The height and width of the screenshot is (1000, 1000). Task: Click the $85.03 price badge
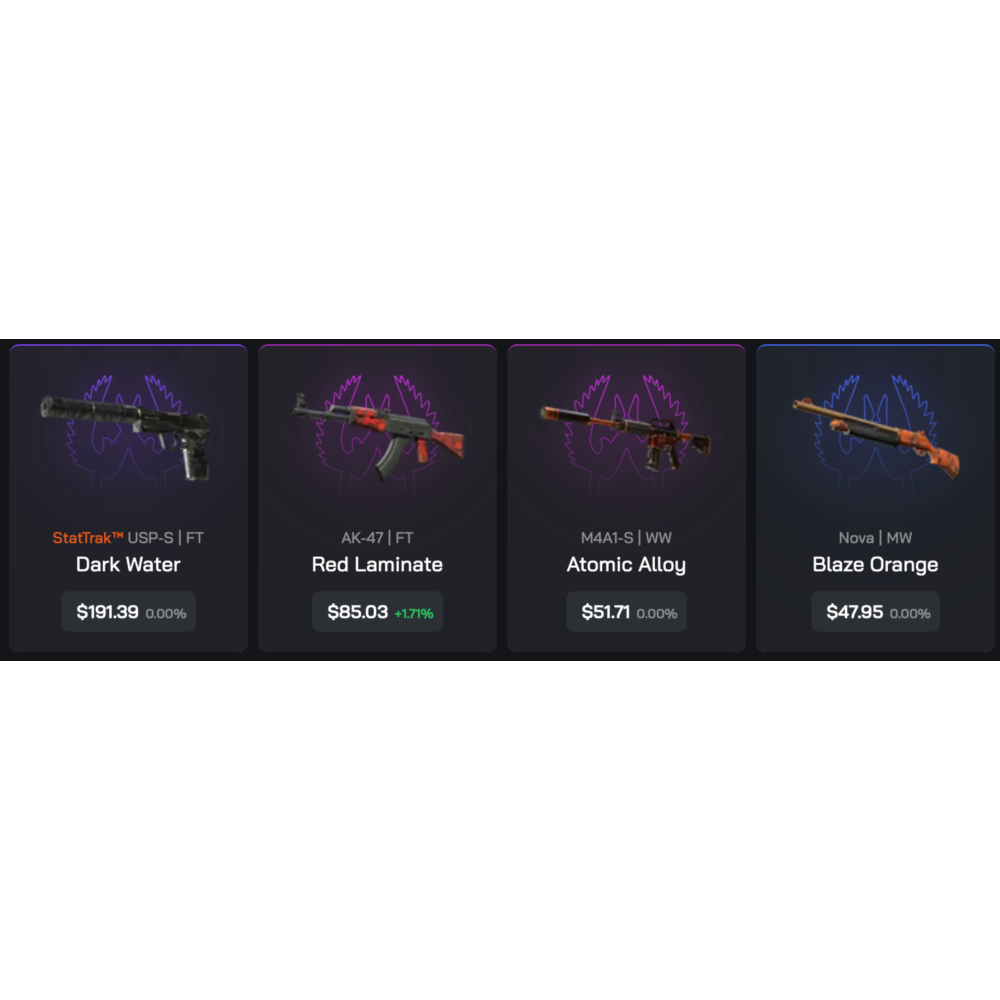pyautogui.click(x=378, y=612)
